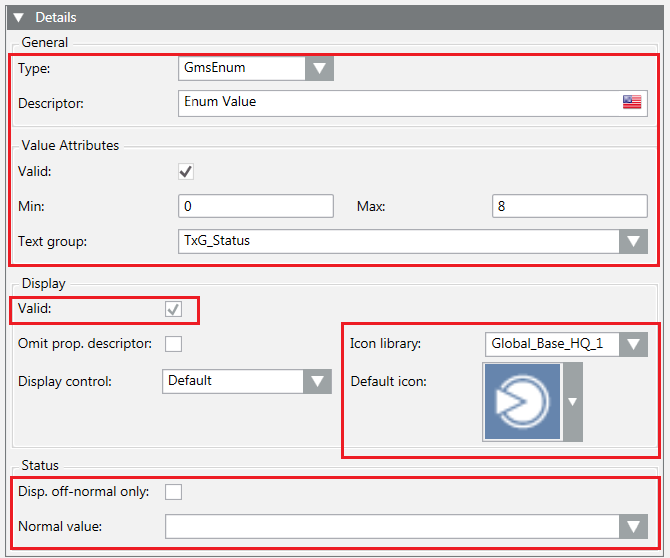Open the Type dropdown arrow
This screenshot has height=558, width=670.
(x=319, y=69)
